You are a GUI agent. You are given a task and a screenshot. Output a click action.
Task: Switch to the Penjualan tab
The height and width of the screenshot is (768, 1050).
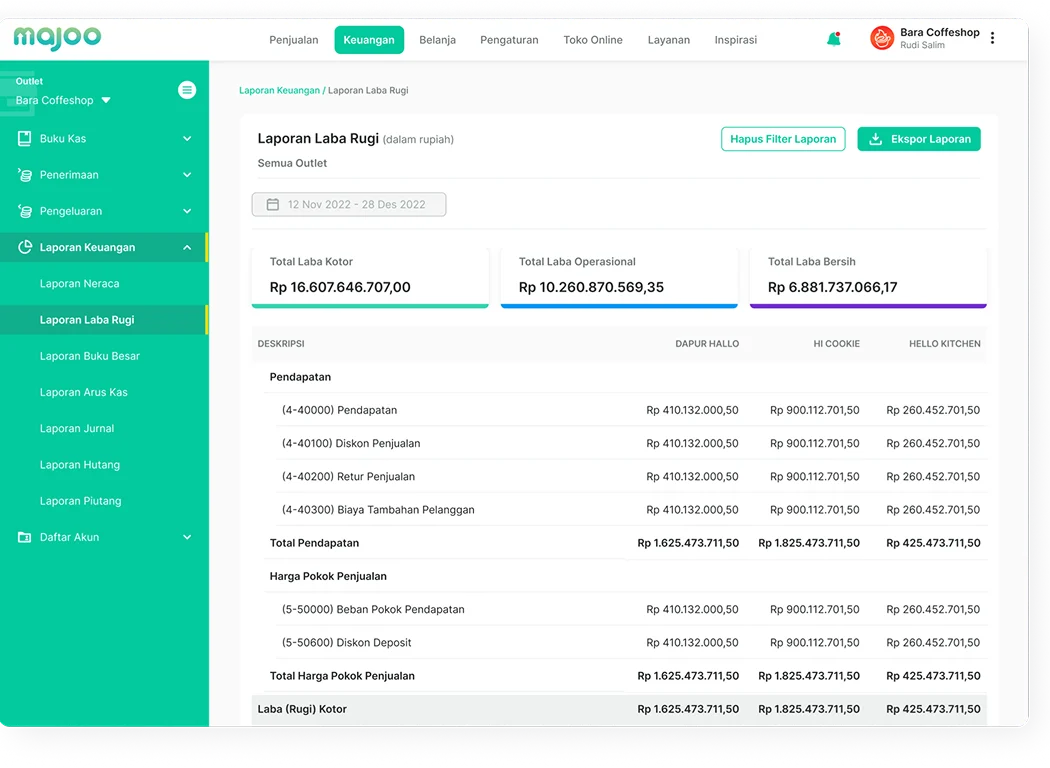tap(293, 40)
